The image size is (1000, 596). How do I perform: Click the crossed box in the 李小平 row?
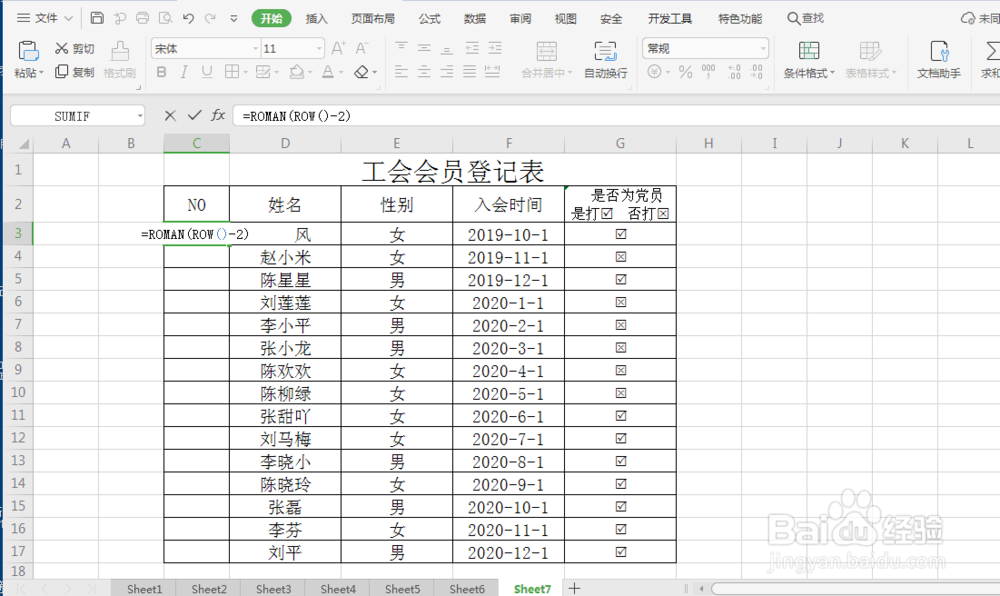[621, 325]
